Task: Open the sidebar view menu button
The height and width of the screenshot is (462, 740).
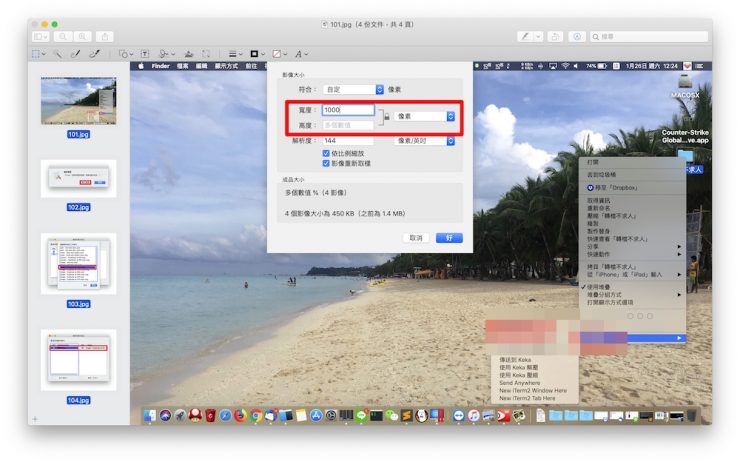Action: 41,36
